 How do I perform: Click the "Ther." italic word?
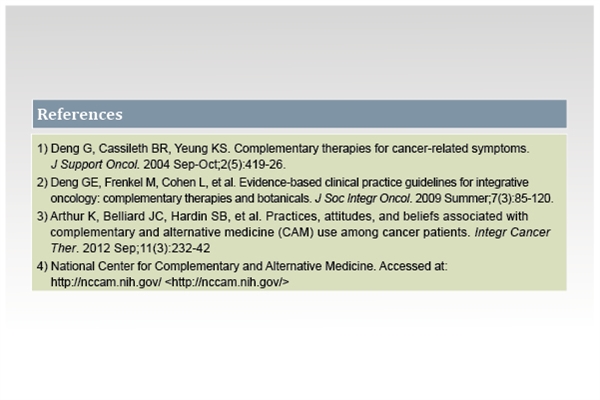click(64, 248)
